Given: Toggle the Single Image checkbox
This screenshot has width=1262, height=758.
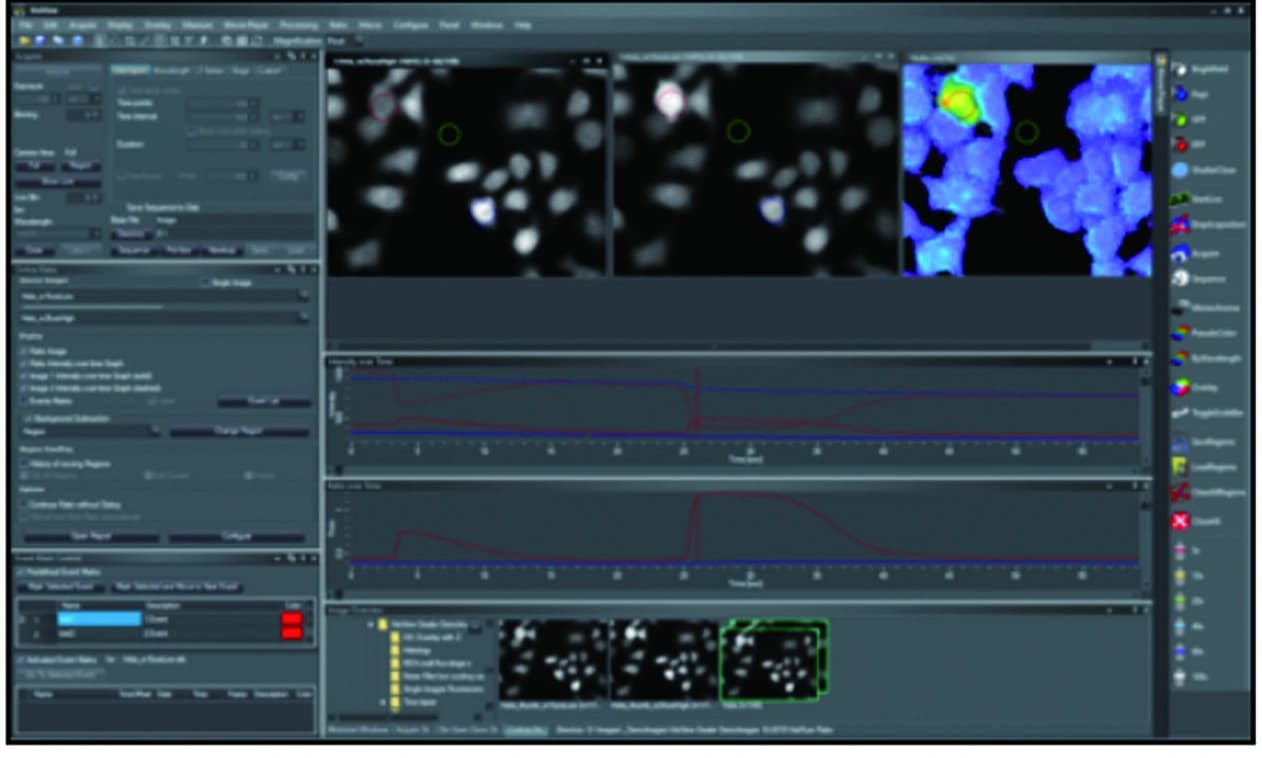Looking at the screenshot, I should (x=206, y=283).
